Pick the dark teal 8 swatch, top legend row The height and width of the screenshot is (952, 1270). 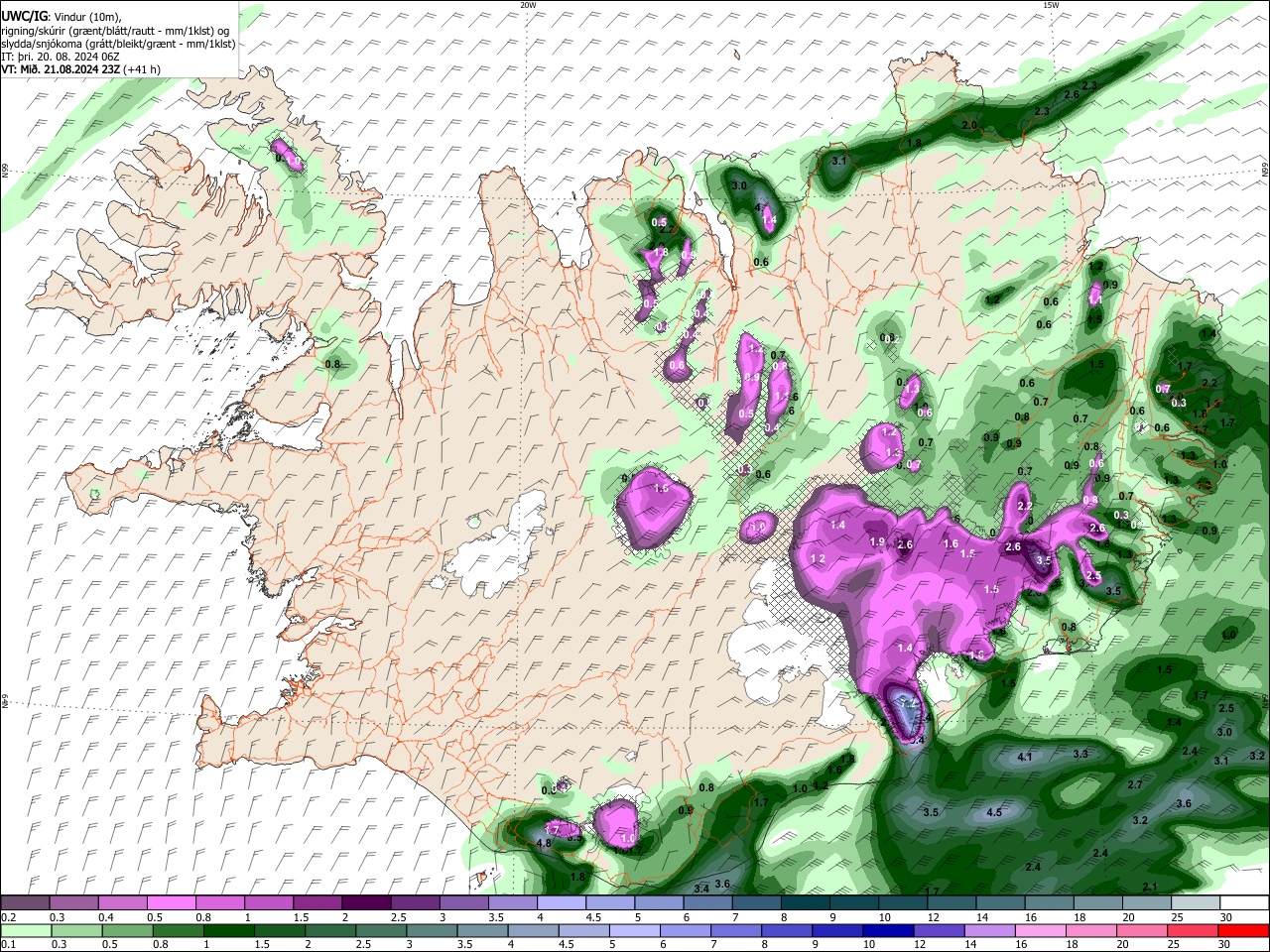[805, 903]
